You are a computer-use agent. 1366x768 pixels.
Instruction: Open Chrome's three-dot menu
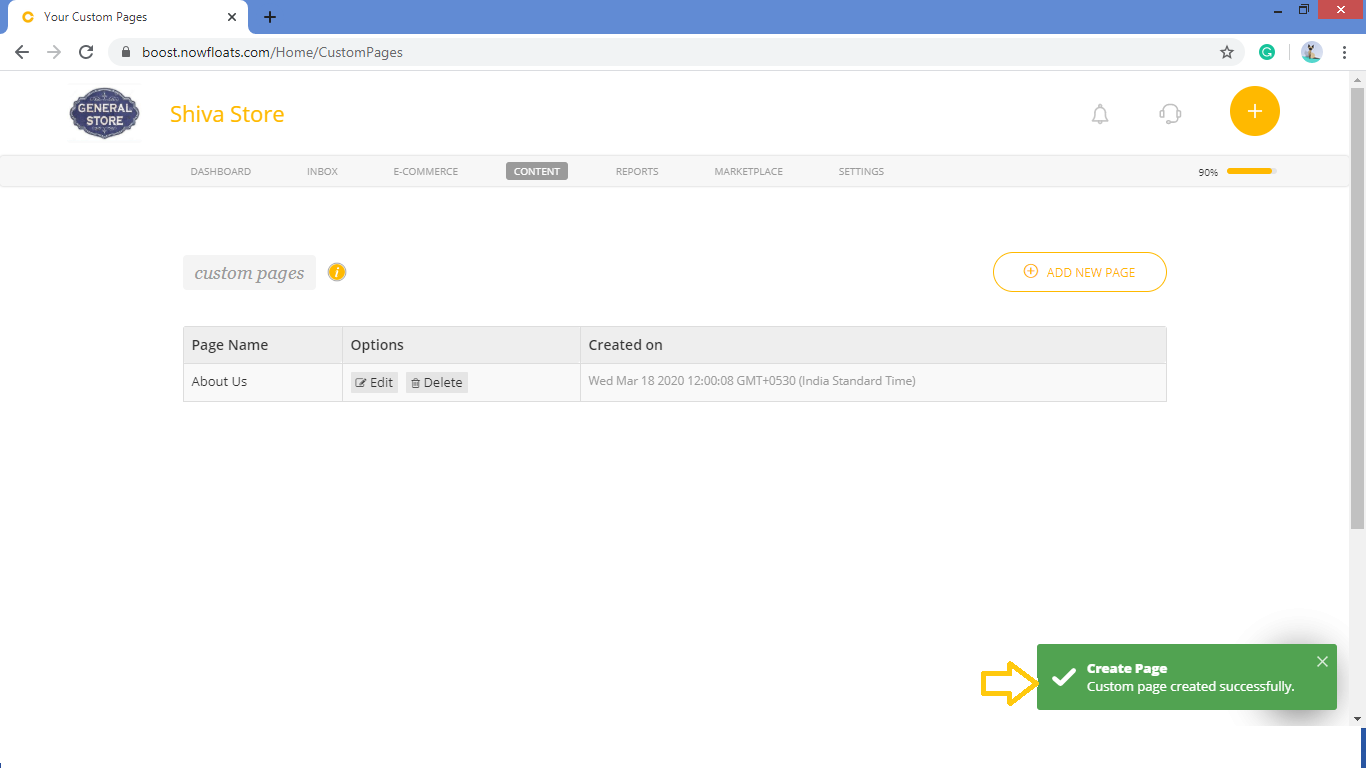tap(1344, 51)
